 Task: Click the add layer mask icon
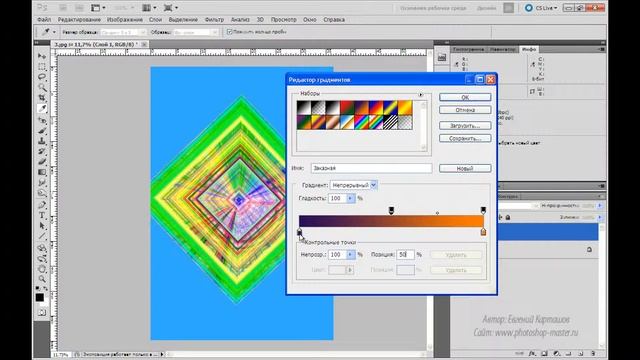point(544,353)
